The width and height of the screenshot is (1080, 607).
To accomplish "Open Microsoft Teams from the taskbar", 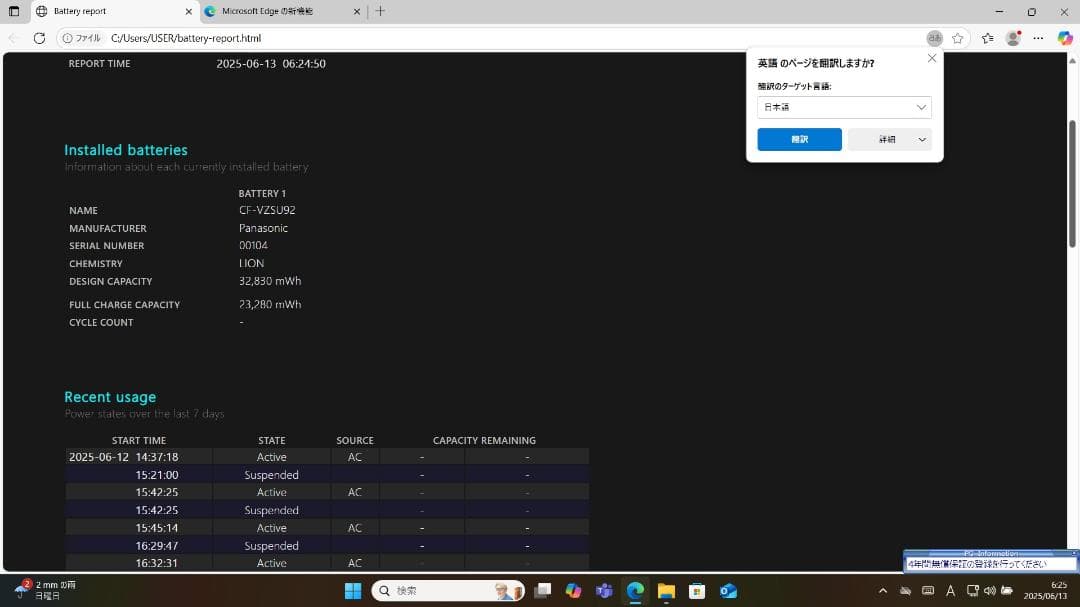I will point(605,591).
